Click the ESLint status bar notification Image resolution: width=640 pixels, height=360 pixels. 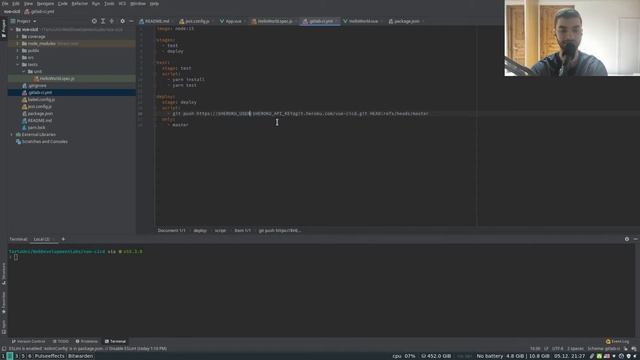click(x=87, y=349)
